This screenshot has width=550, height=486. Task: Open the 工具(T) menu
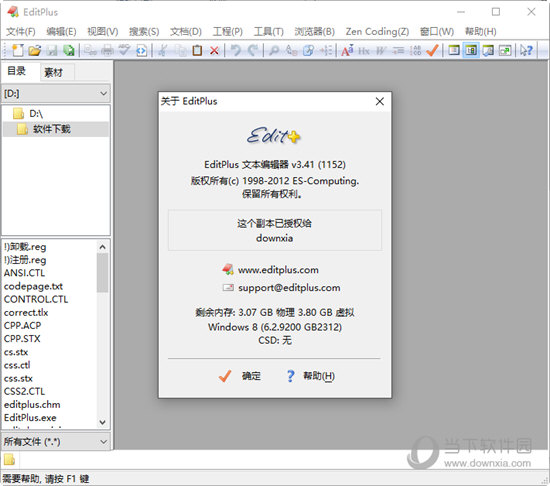coord(268,32)
